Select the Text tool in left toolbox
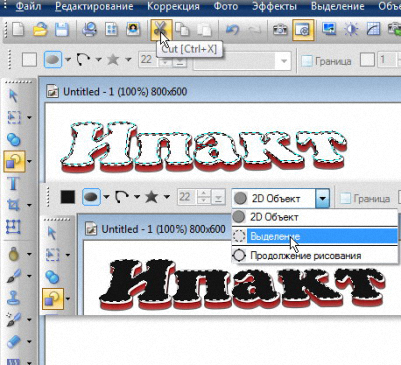 coord(13,184)
